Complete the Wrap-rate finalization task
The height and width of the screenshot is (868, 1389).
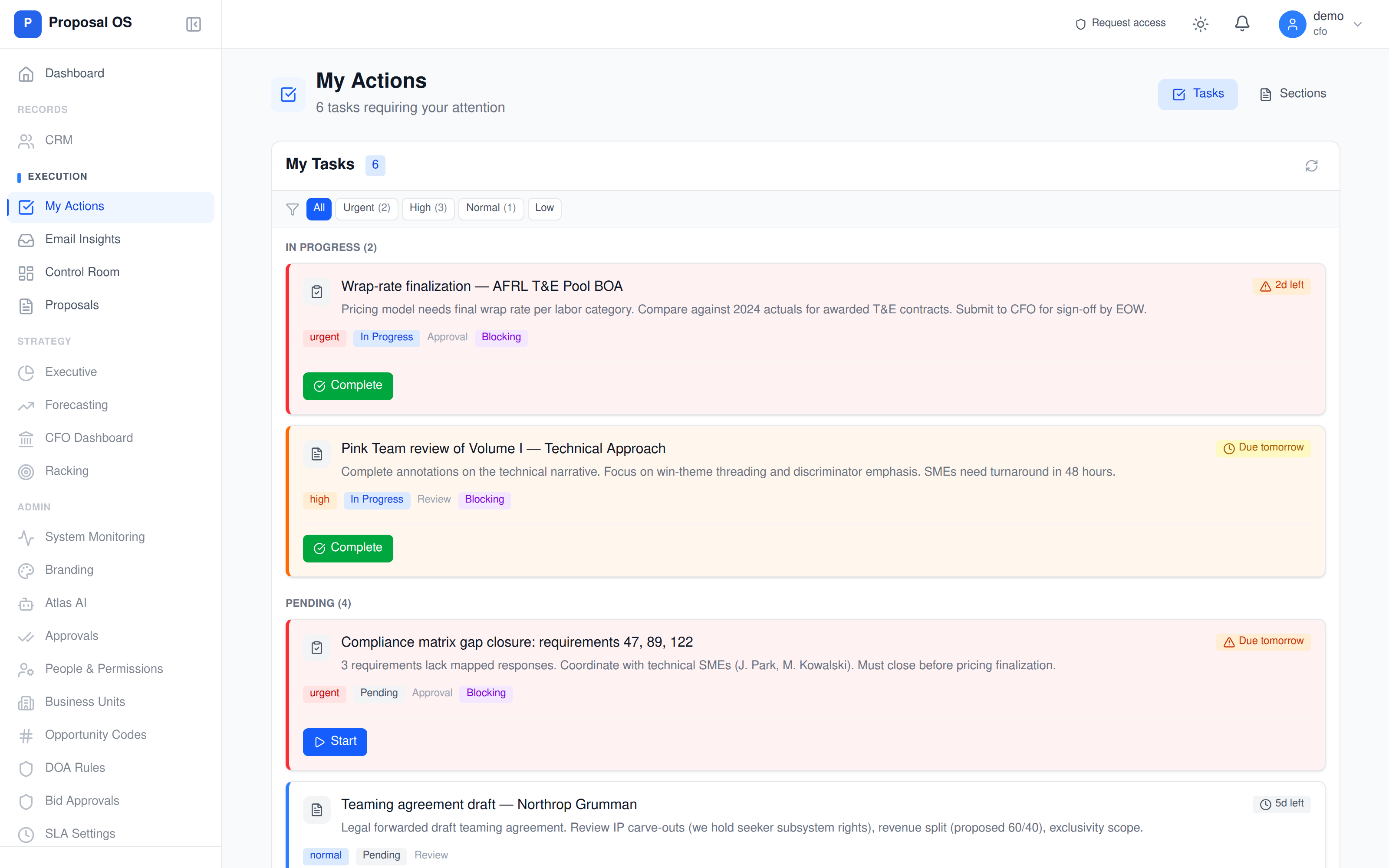[x=348, y=386]
